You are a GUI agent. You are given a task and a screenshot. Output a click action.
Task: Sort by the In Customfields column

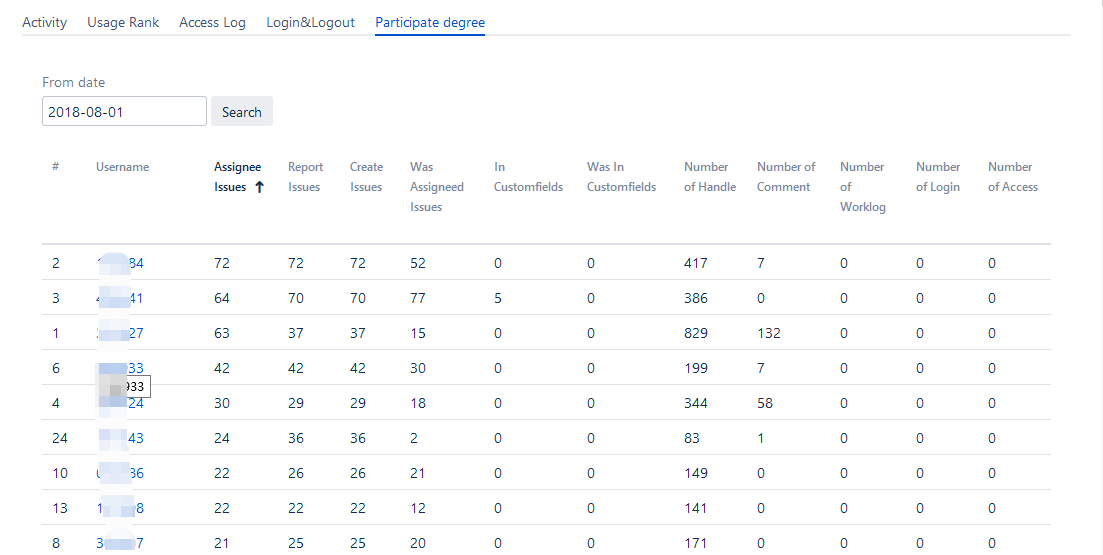pos(528,177)
